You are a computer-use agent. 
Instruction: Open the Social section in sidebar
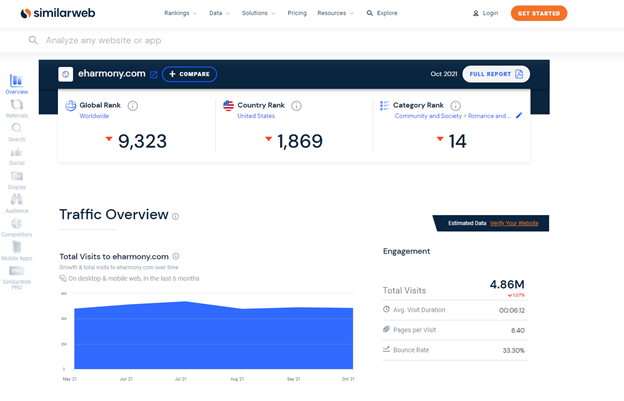(x=17, y=156)
